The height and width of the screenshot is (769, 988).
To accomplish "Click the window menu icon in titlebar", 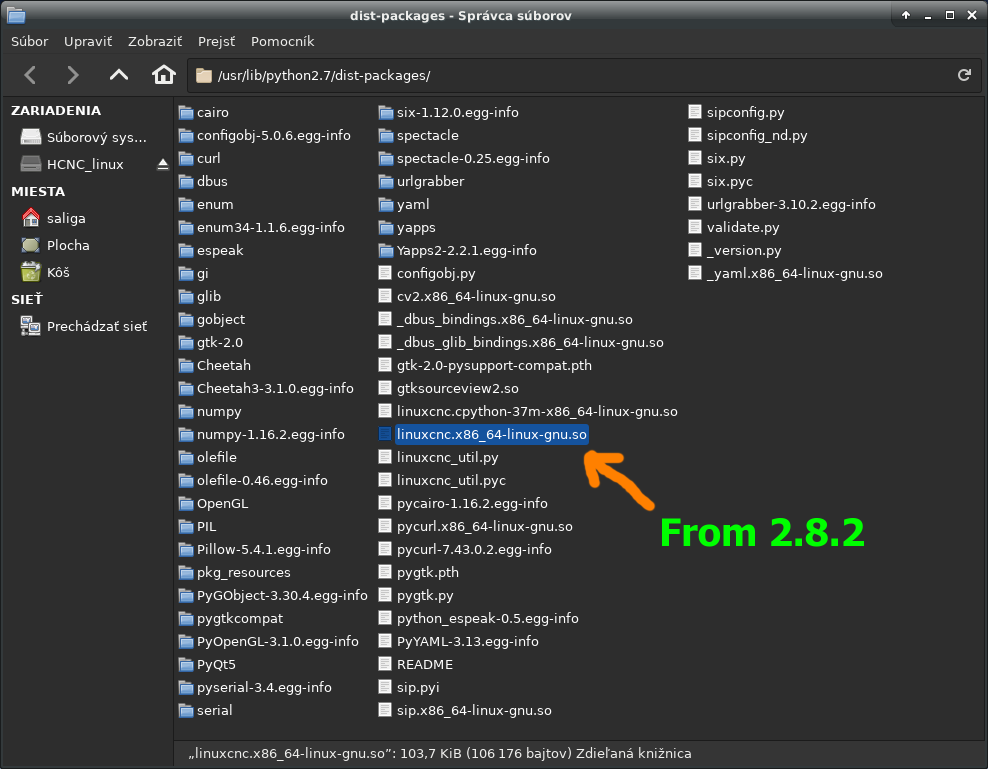I will pyautogui.click(x=16, y=14).
